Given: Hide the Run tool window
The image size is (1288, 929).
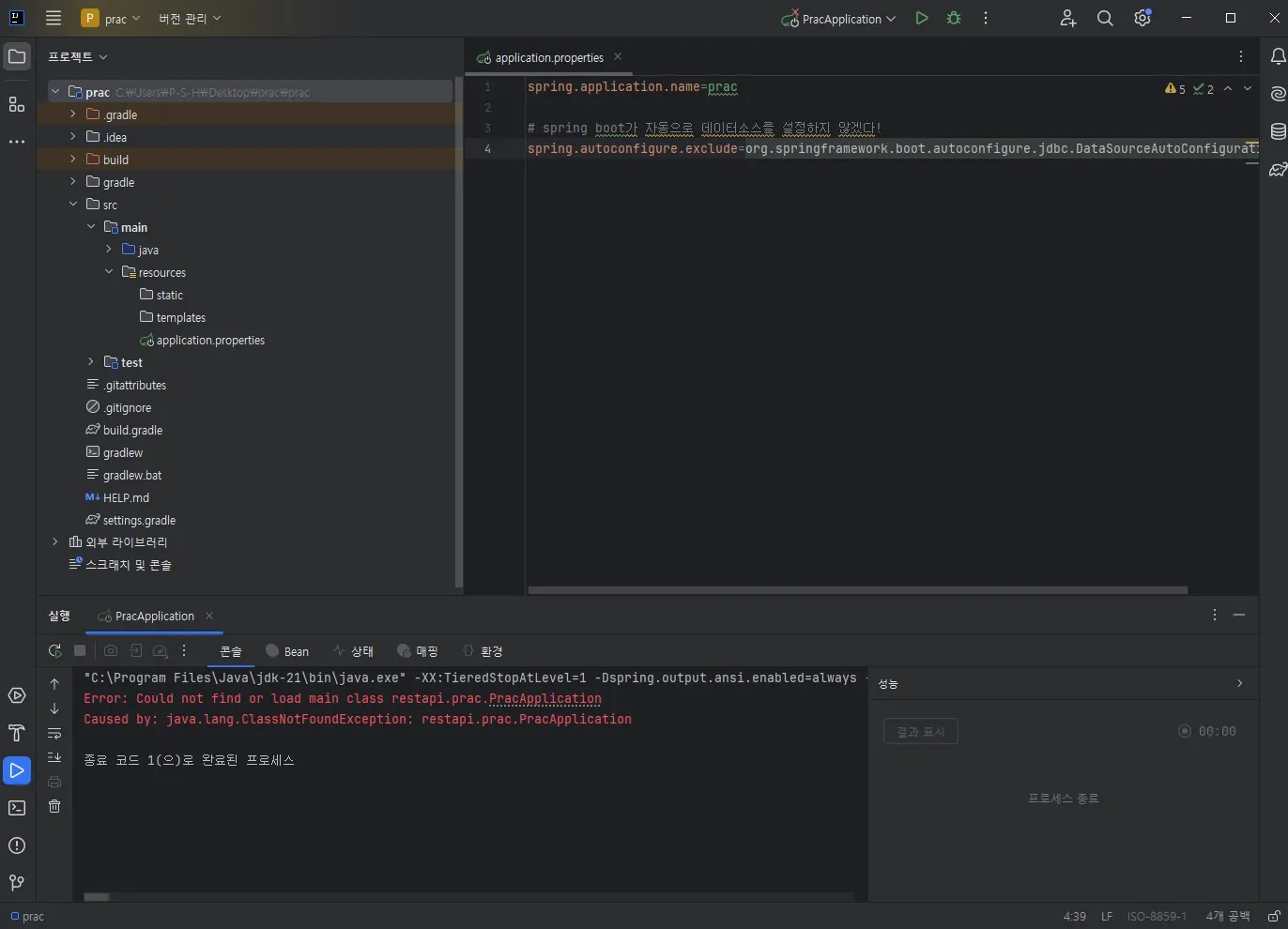Looking at the screenshot, I should click(1239, 615).
